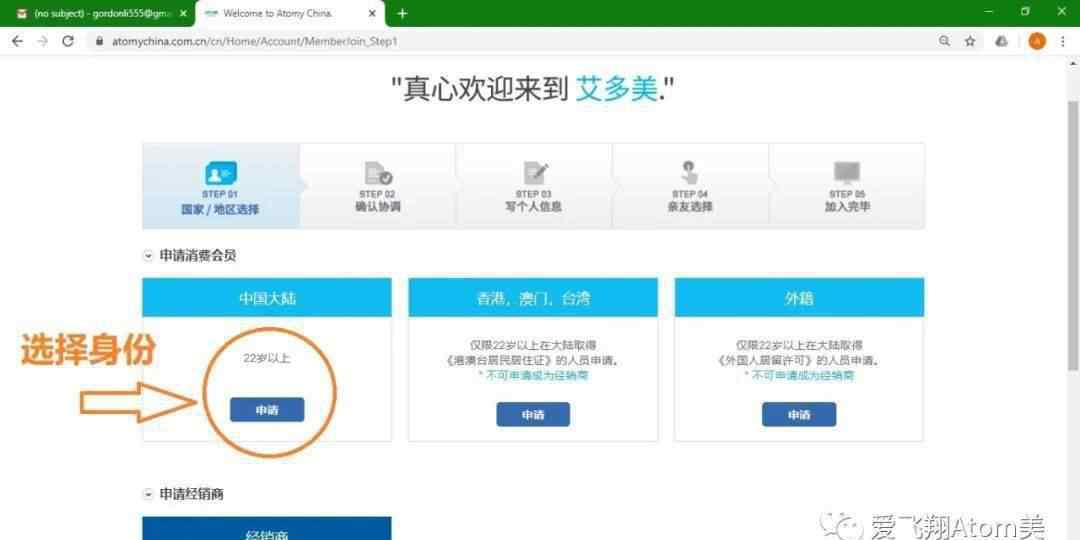Collapse the 申请经销商 section
Screen dimensions: 1080x540
click(x=147, y=494)
